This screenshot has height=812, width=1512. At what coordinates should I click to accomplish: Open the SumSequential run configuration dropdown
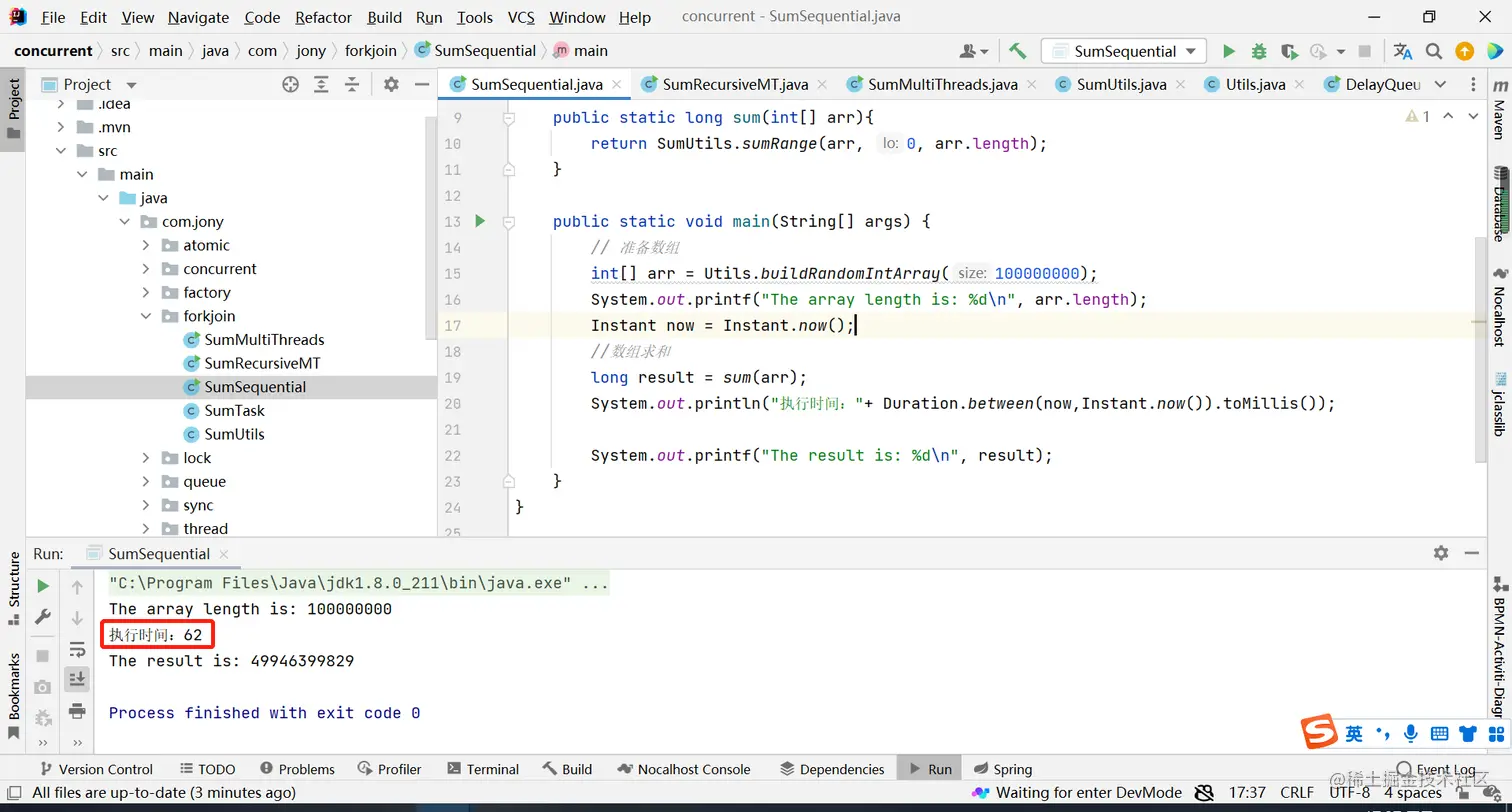pos(1124,51)
